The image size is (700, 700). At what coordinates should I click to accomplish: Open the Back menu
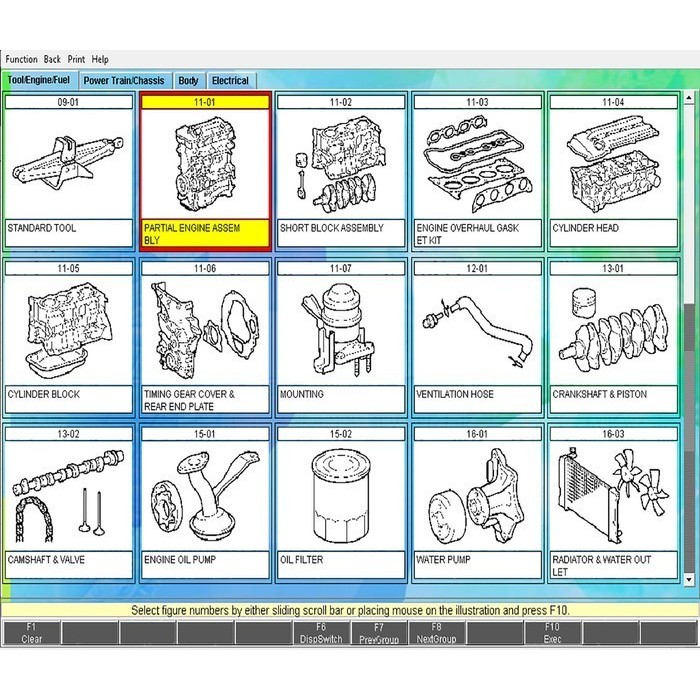point(52,59)
